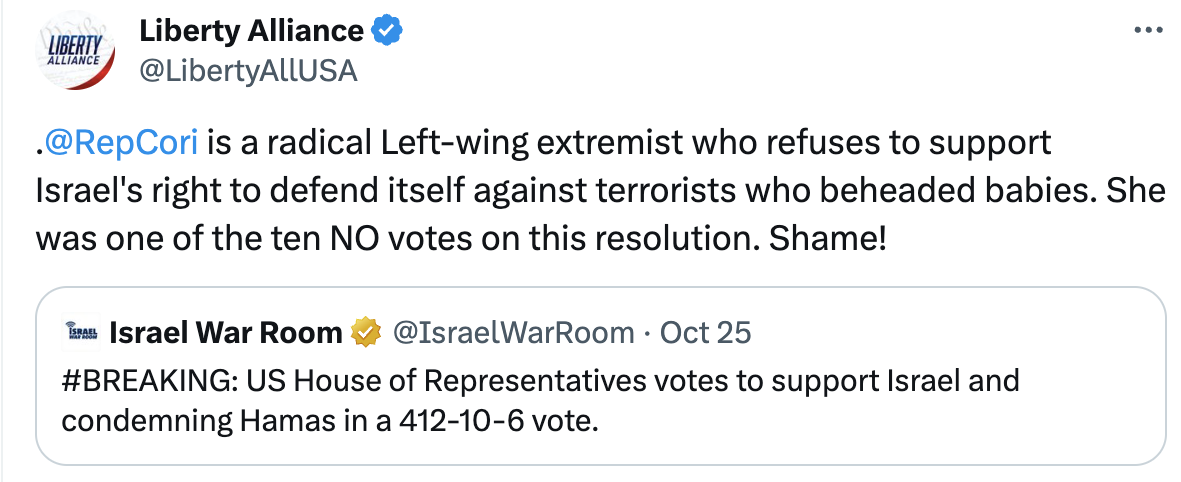Open the Liberty Alliance display name link

[251, 31]
